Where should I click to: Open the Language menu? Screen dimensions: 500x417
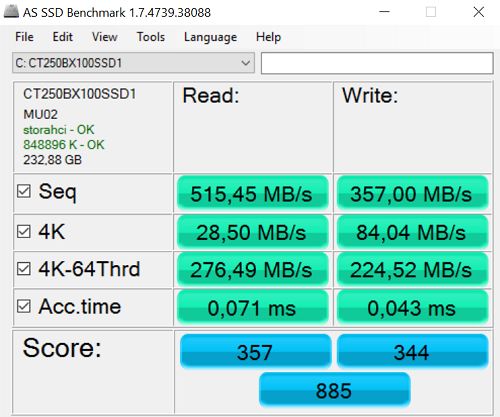tap(210, 37)
